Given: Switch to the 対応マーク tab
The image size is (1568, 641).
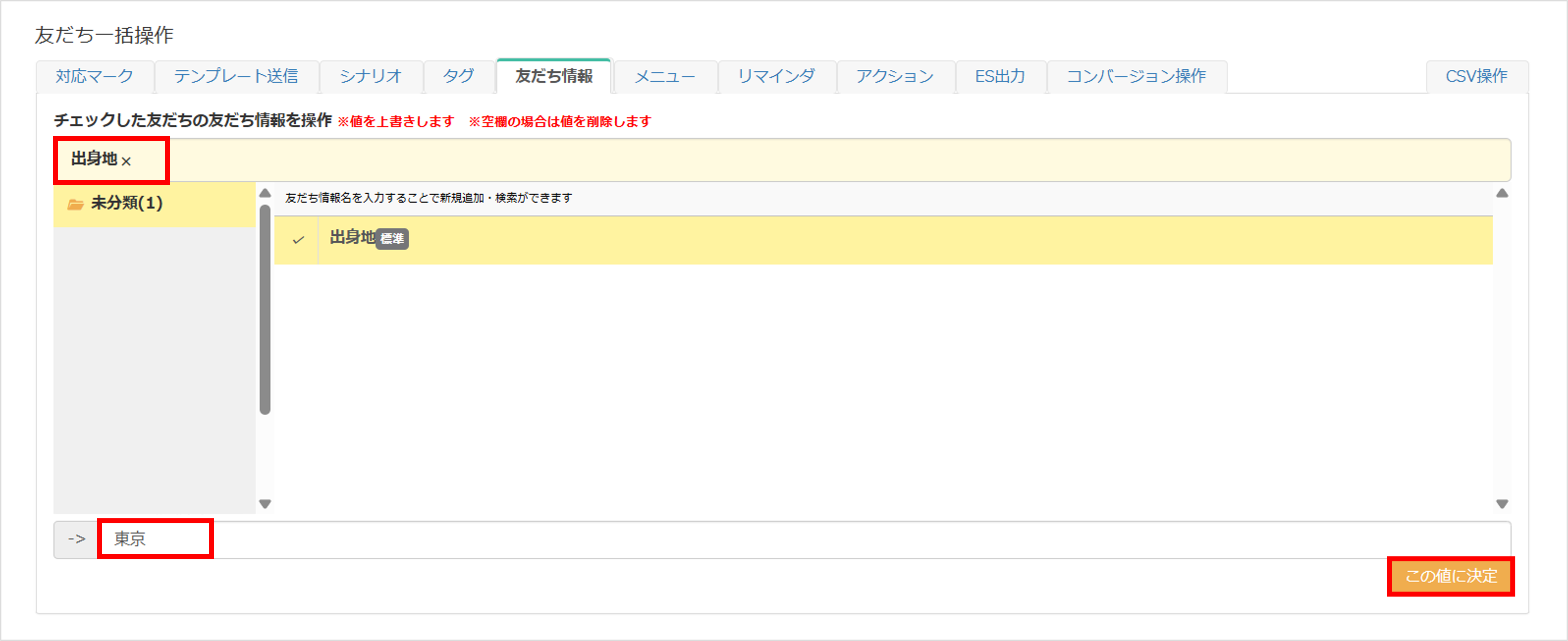Looking at the screenshot, I should point(94,76).
